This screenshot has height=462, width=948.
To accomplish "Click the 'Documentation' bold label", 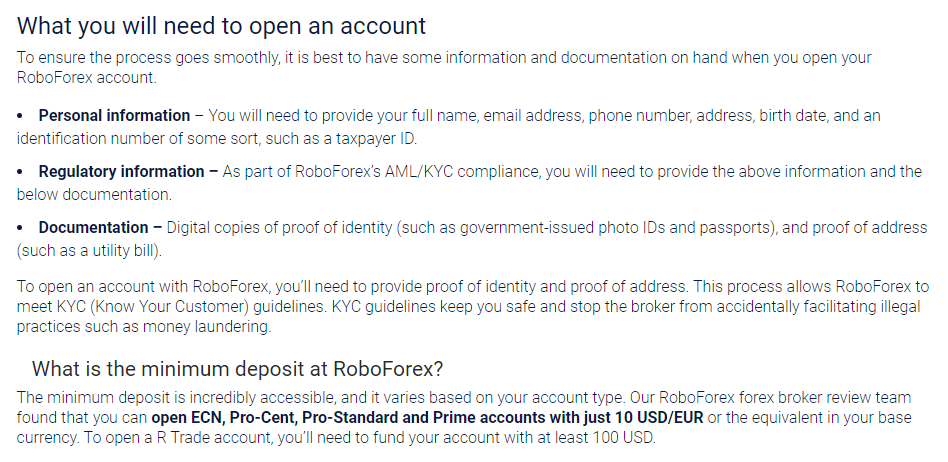I will 94,227.
